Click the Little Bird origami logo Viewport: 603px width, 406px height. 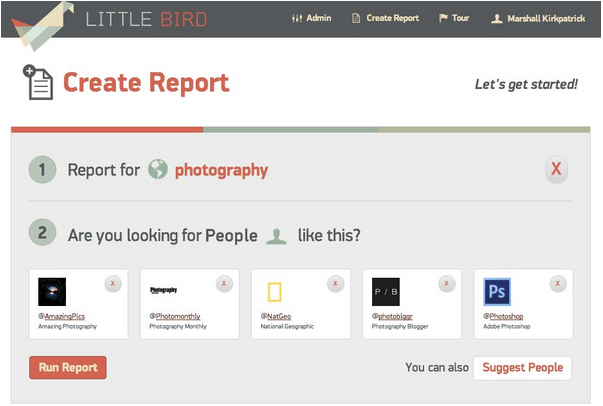click(42, 26)
